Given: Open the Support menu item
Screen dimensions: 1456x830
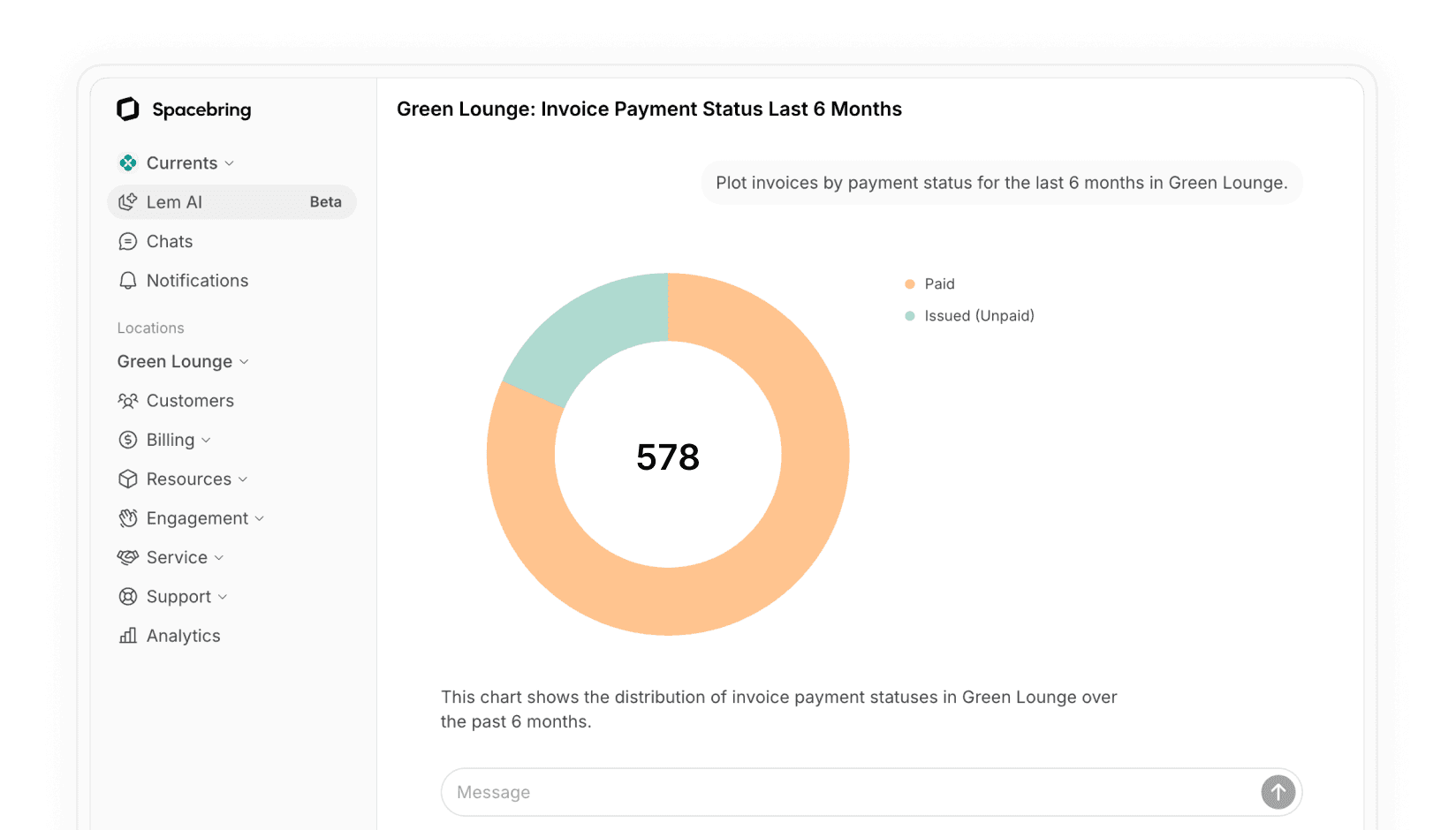Looking at the screenshot, I should pyautogui.click(x=178, y=597).
